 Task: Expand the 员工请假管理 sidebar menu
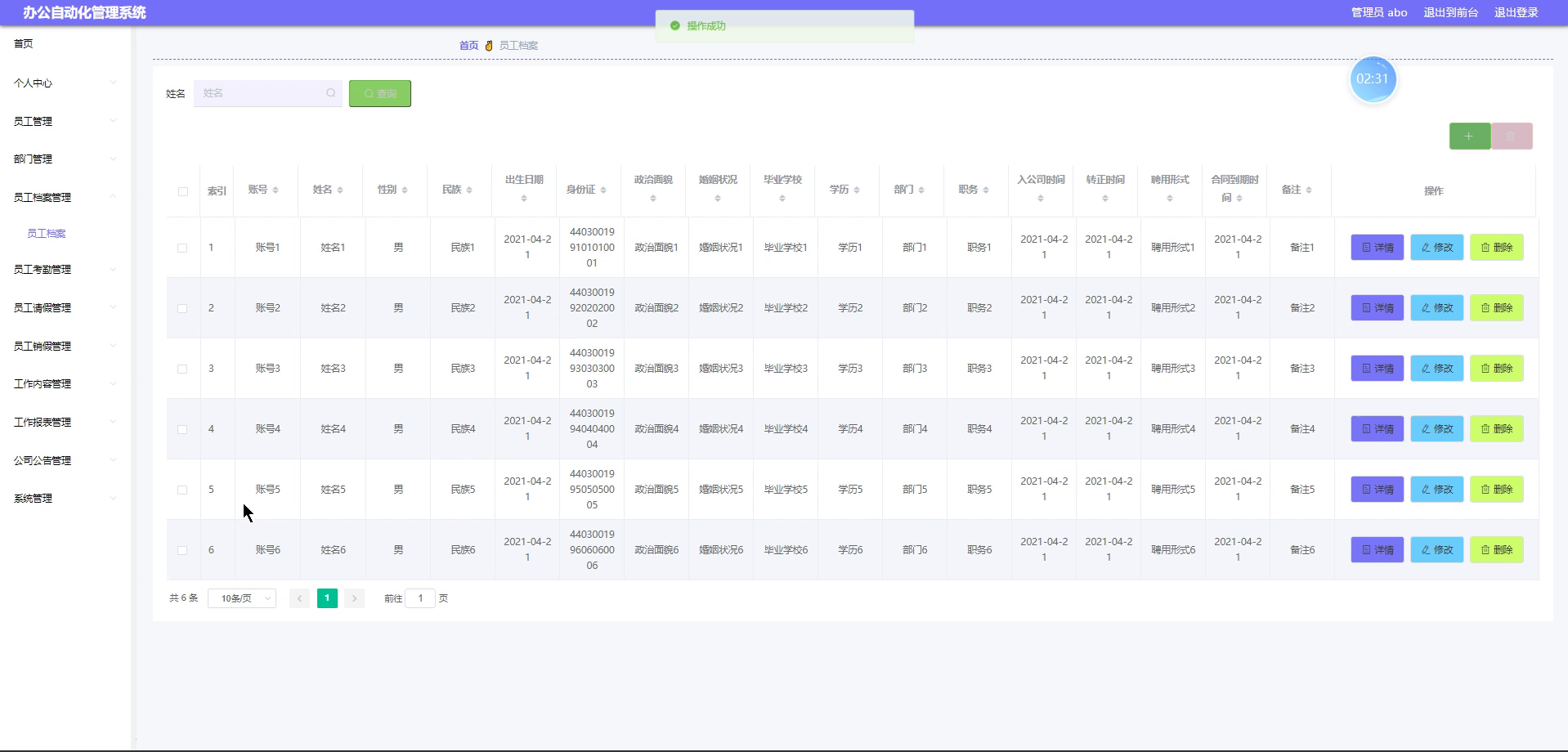click(x=65, y=307)
